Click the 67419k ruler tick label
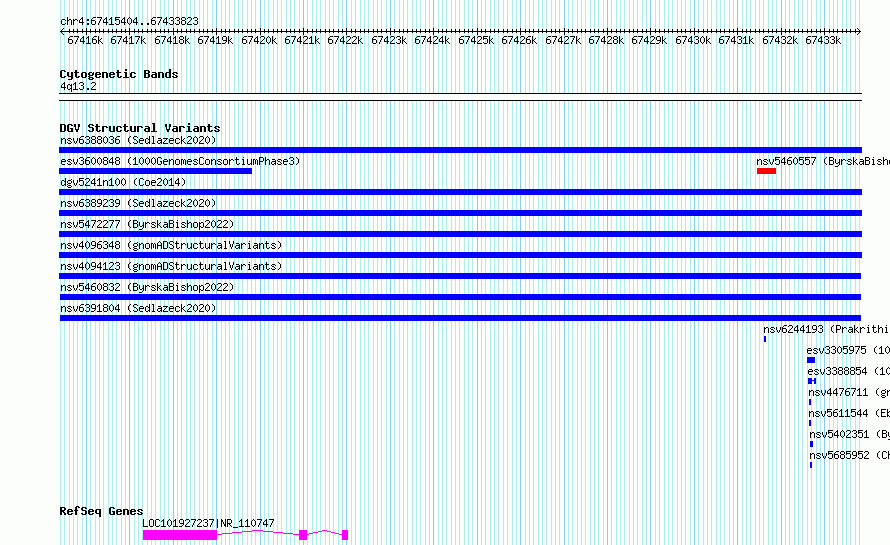 click(215, 41)
